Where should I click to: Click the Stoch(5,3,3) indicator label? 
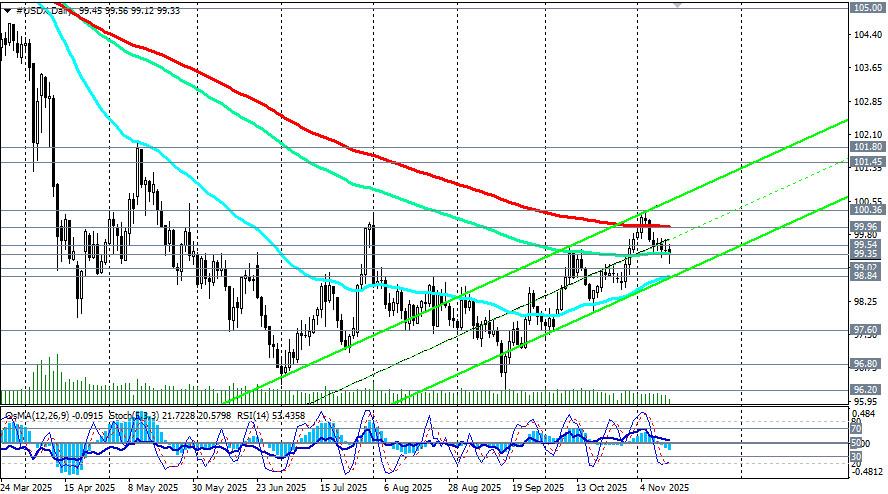(136, 416)
